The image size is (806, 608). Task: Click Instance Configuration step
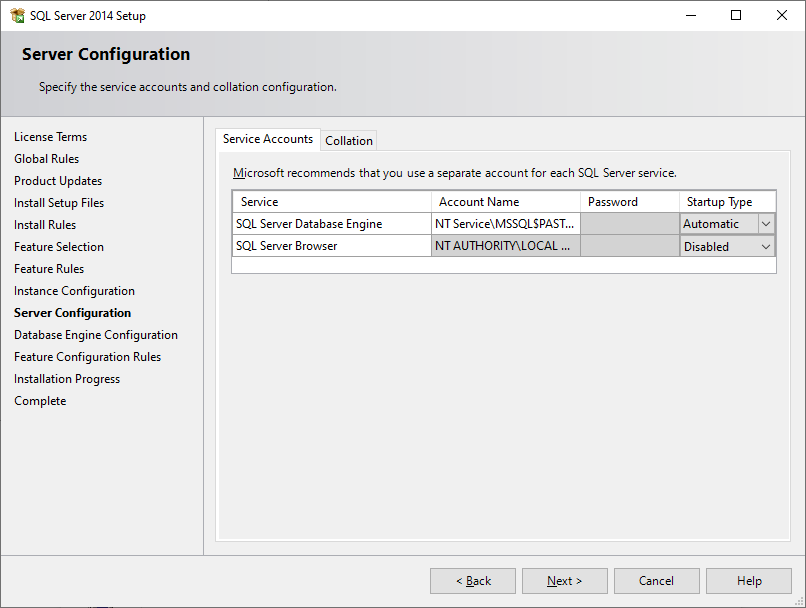tap(74, 291)
